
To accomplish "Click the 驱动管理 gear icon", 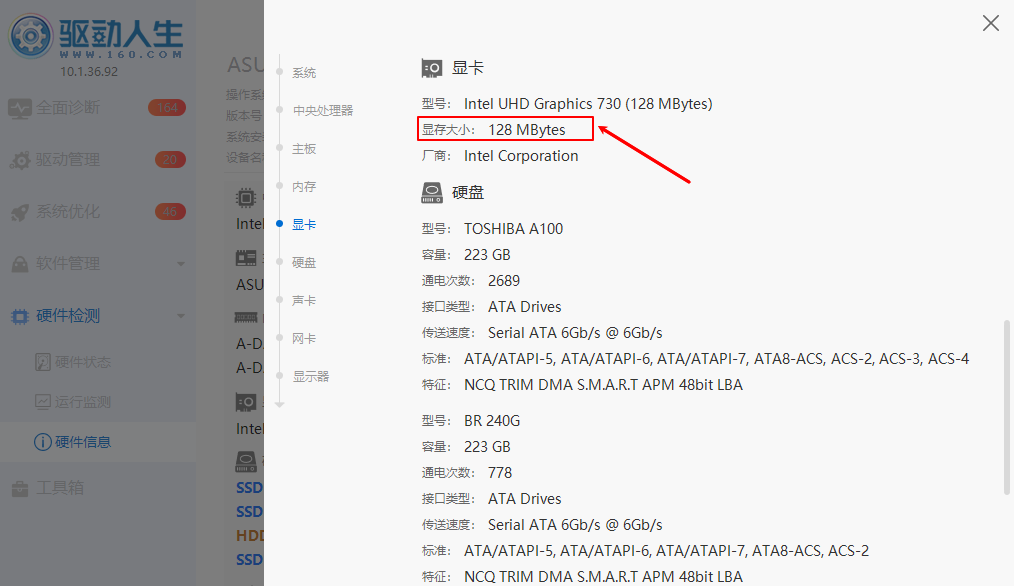I will coord(20,160).
